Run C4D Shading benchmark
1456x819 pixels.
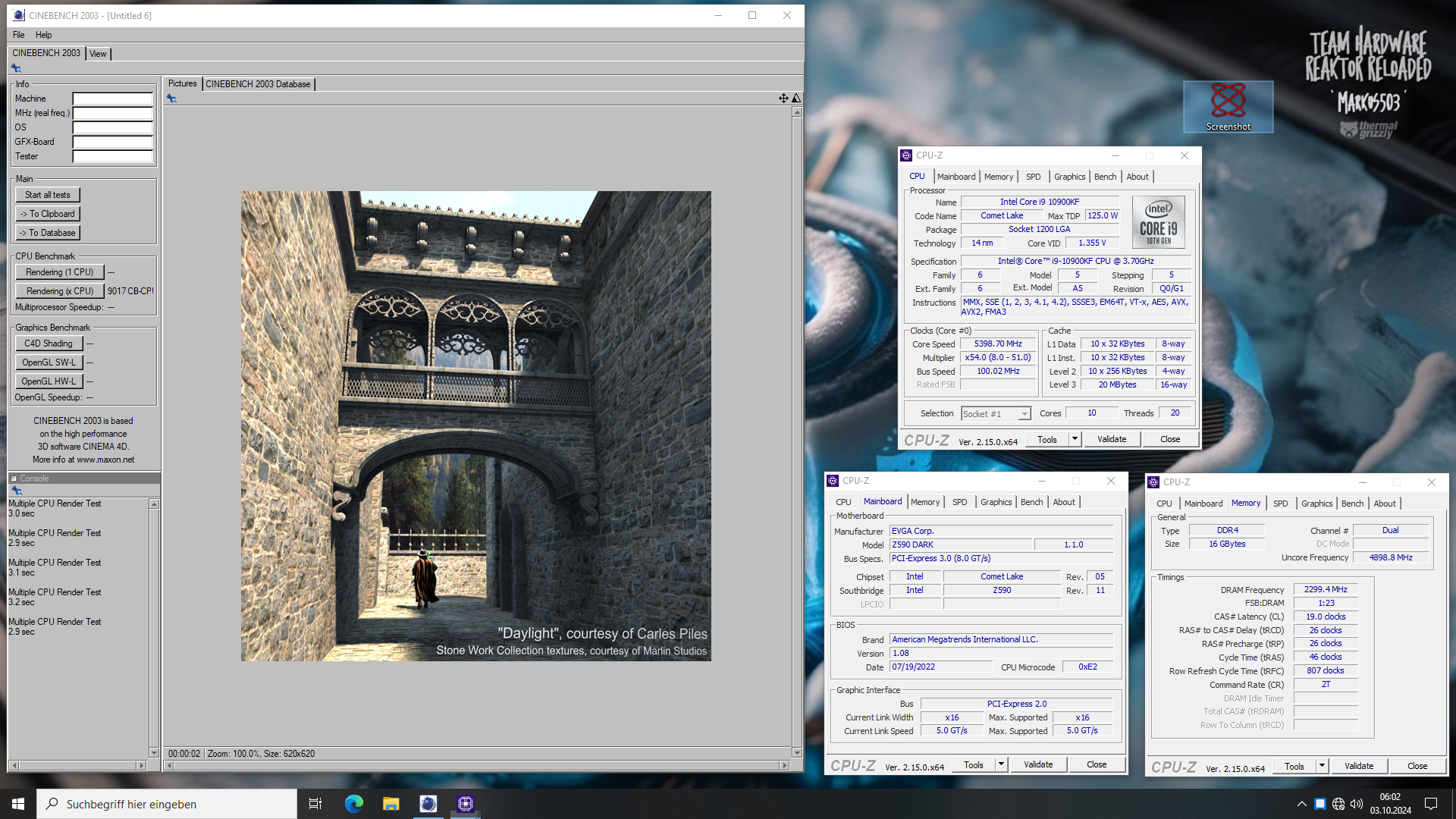(x=49, y=344)
